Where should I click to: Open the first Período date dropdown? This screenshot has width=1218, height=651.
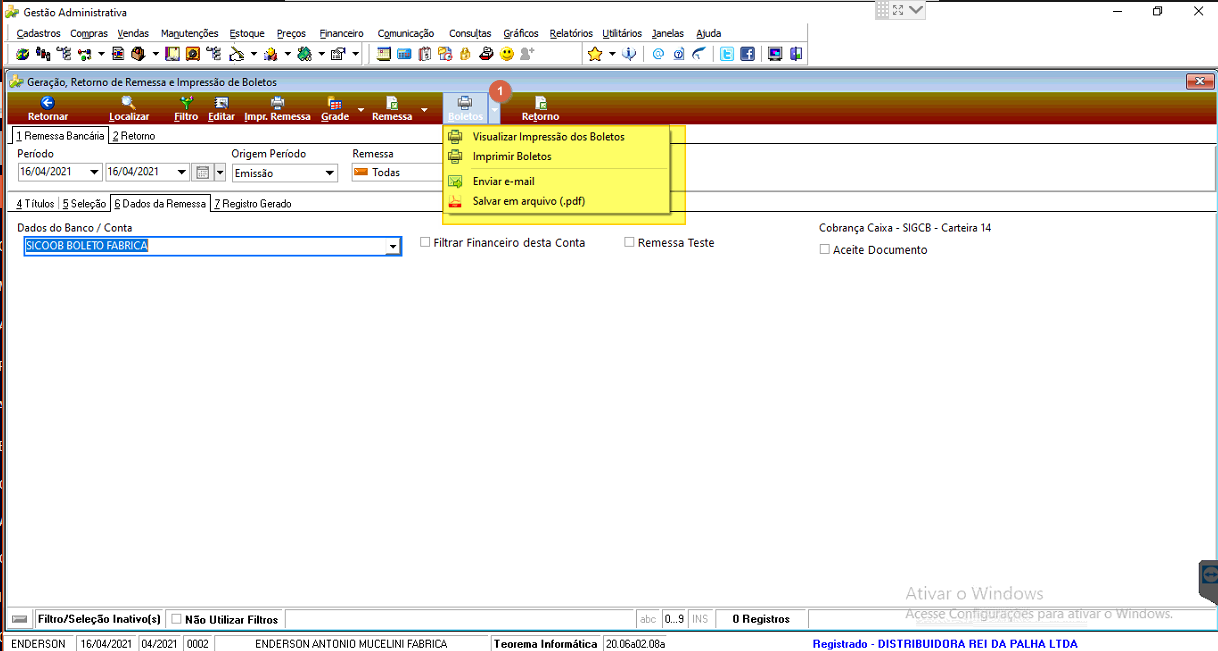click(95, 172)
